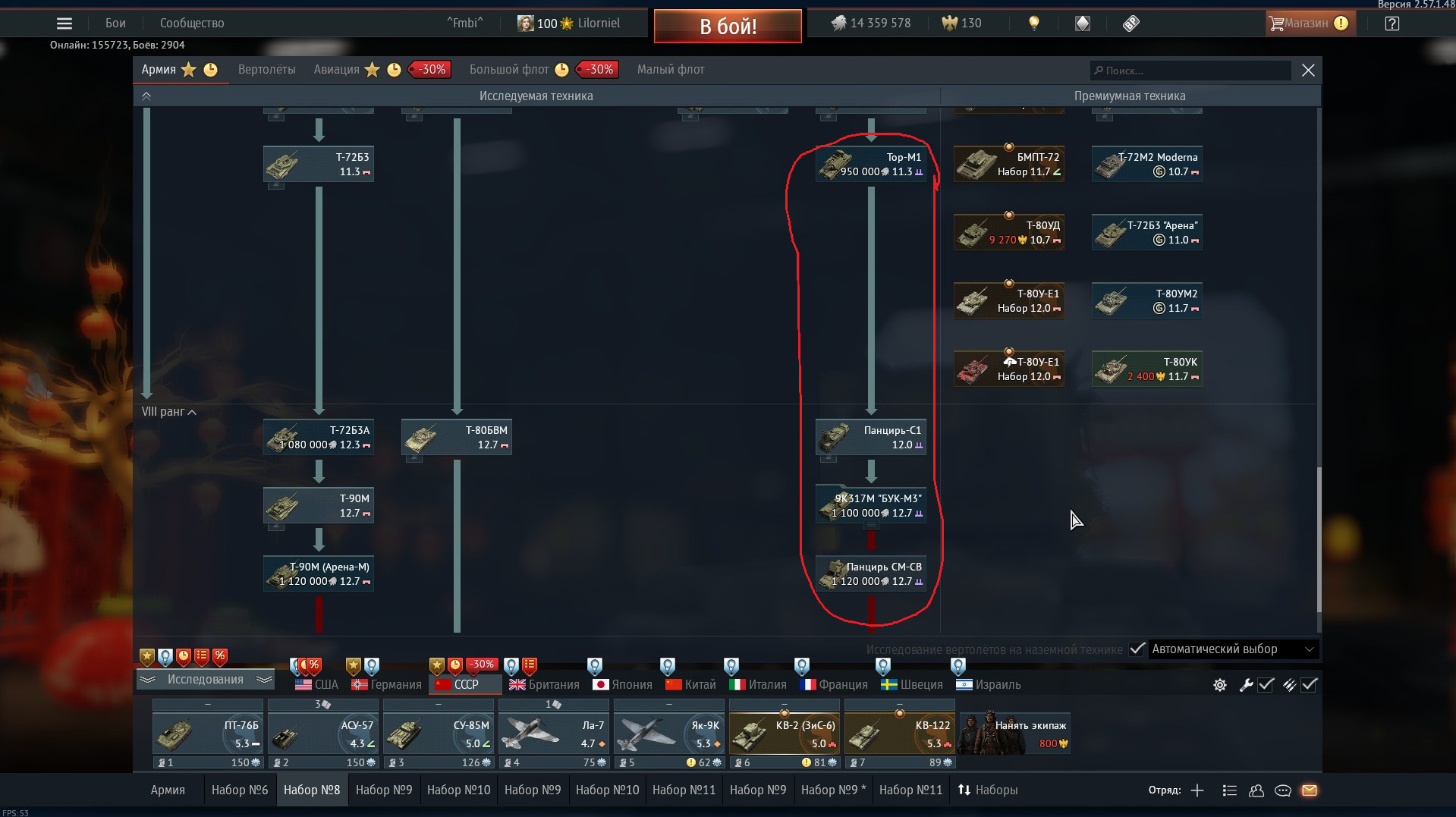
Task: Select the Т-80БВМ vehicle card
Action: (457, 438)
